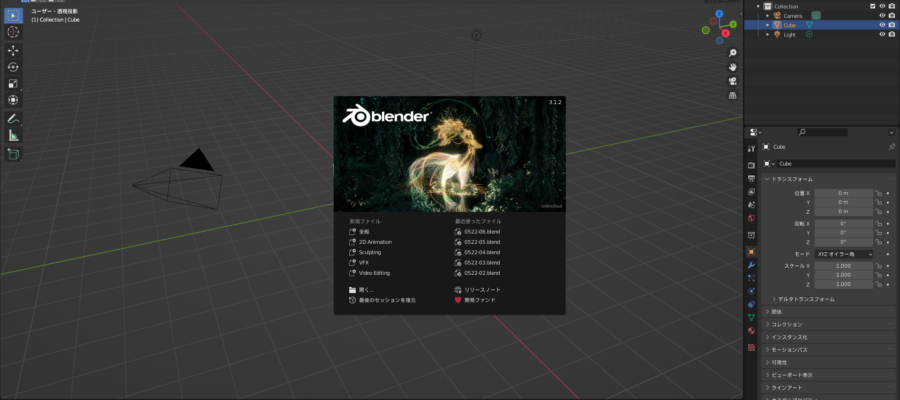Toggle the Rotation X lock icon
Viewport: 900px width, 400px height.
click(878, 224)
